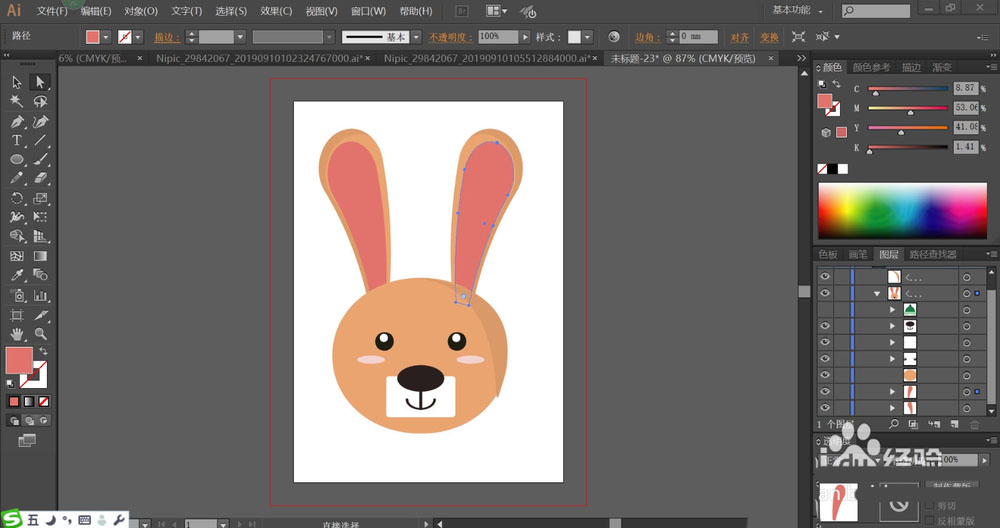Select the Hand tool
This screenshot has width=1000, height=528.
click(x=17, y=333)
